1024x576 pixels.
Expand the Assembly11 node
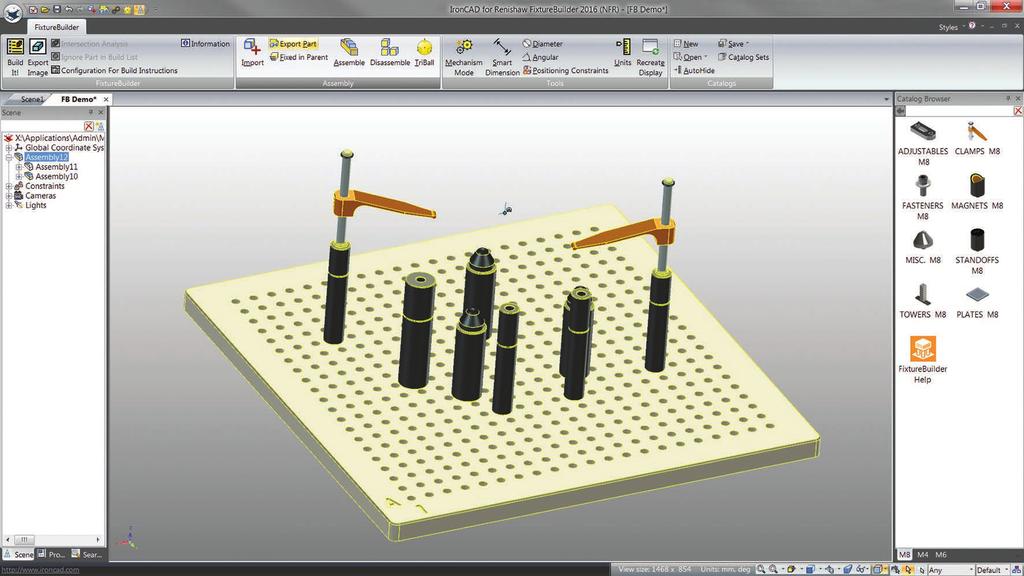(x=19, y=167)
